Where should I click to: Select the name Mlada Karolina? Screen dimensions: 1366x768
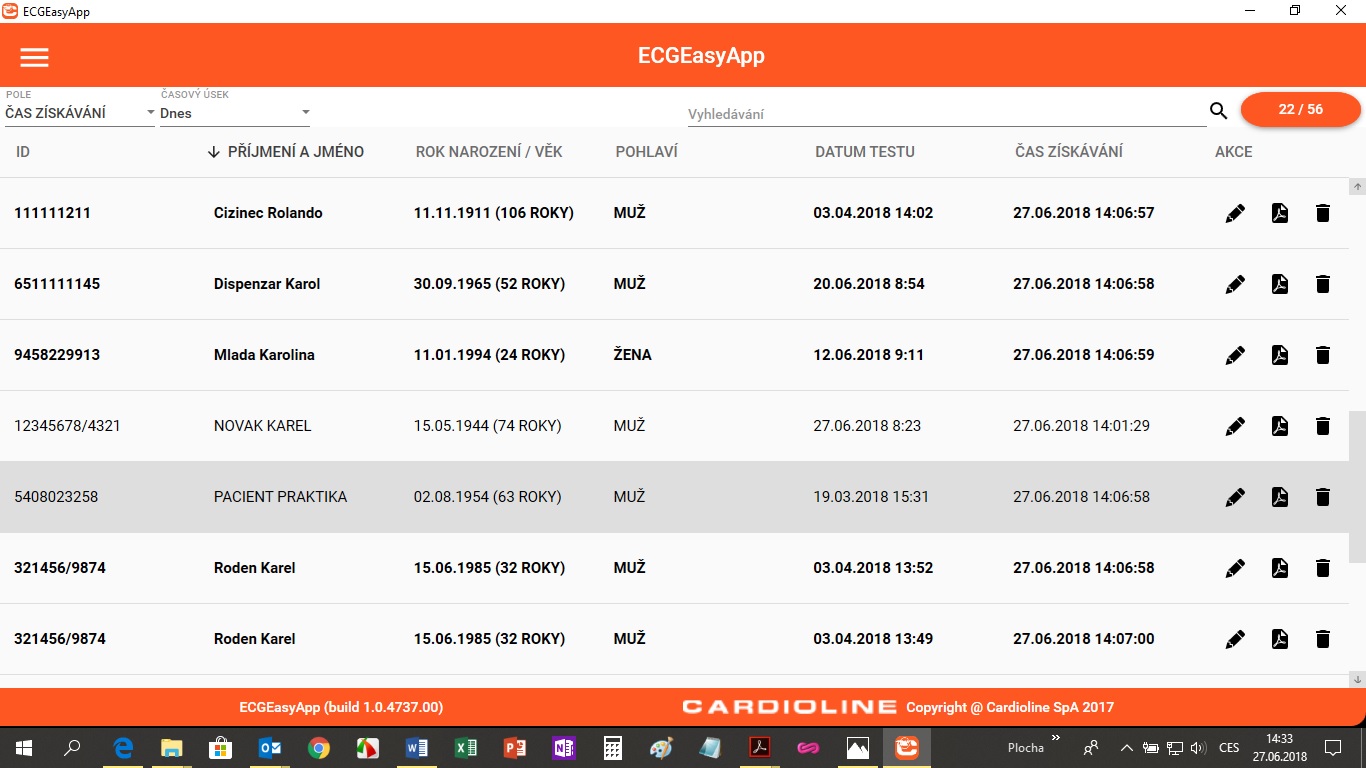pos(264,355)
